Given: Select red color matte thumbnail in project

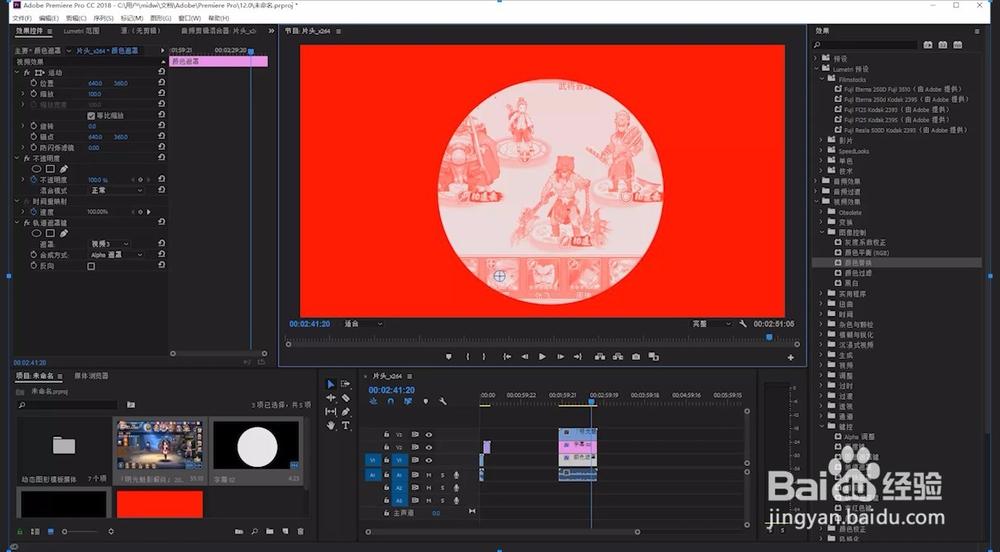Looking at the screenshot, I should [159, 504].
